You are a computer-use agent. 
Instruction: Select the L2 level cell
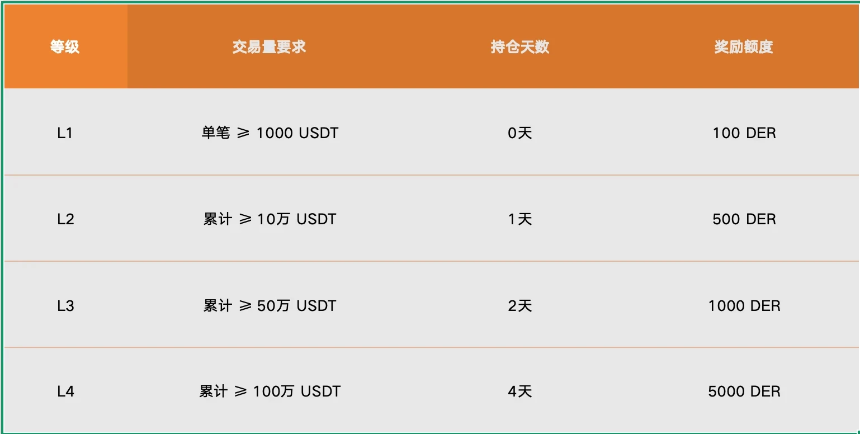click(x=65, y=219)
